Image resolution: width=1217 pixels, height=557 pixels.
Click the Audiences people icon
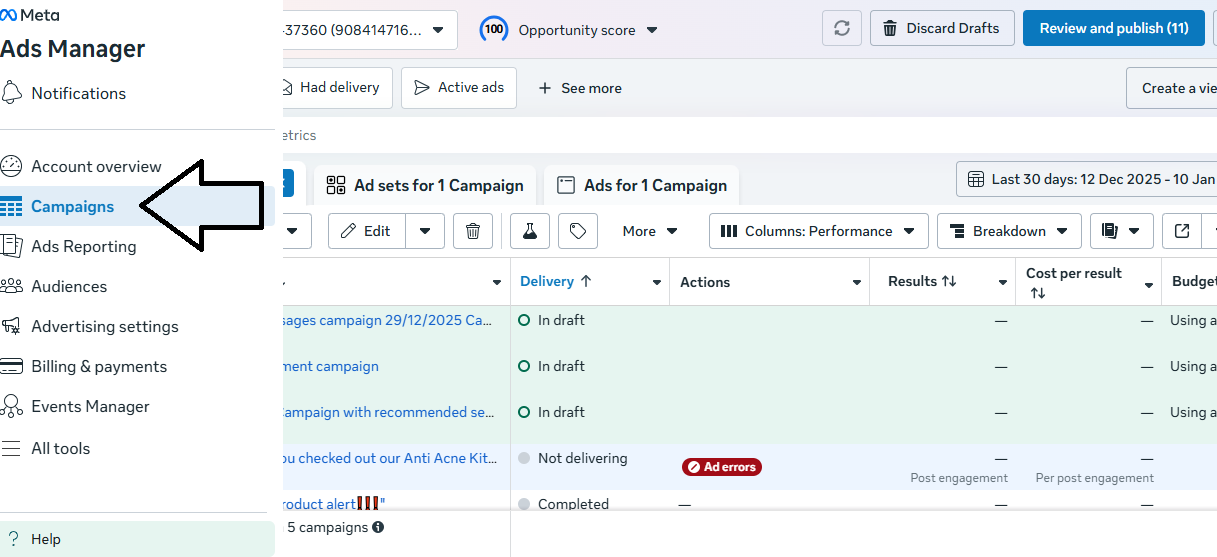pyautogui.click(x=11, y=286)
